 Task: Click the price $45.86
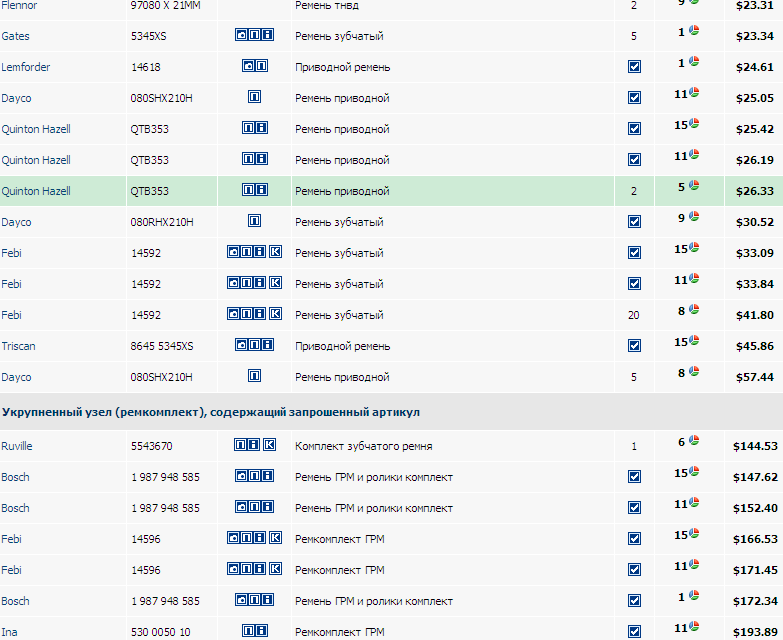point(755,346)
